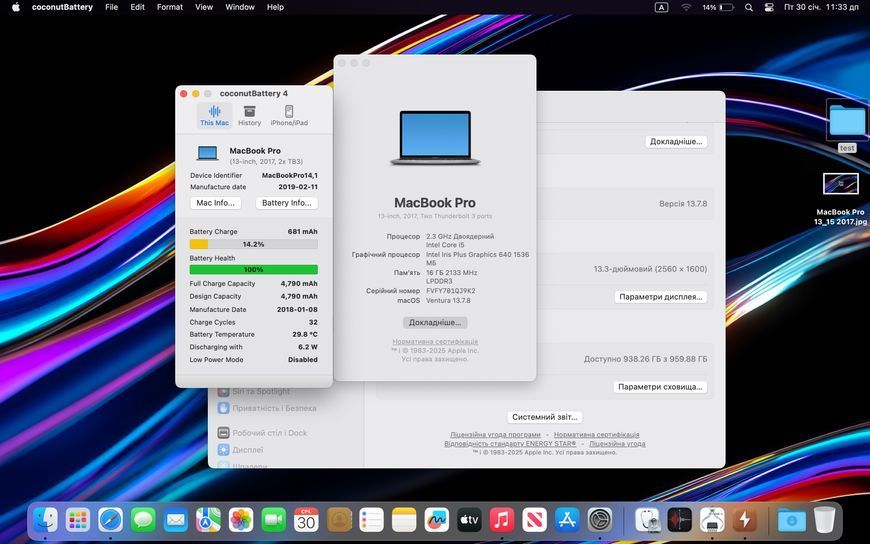This screenshot has height=544, width=870.
Task: Open Launchpad from the Dock
Action: 78,520
